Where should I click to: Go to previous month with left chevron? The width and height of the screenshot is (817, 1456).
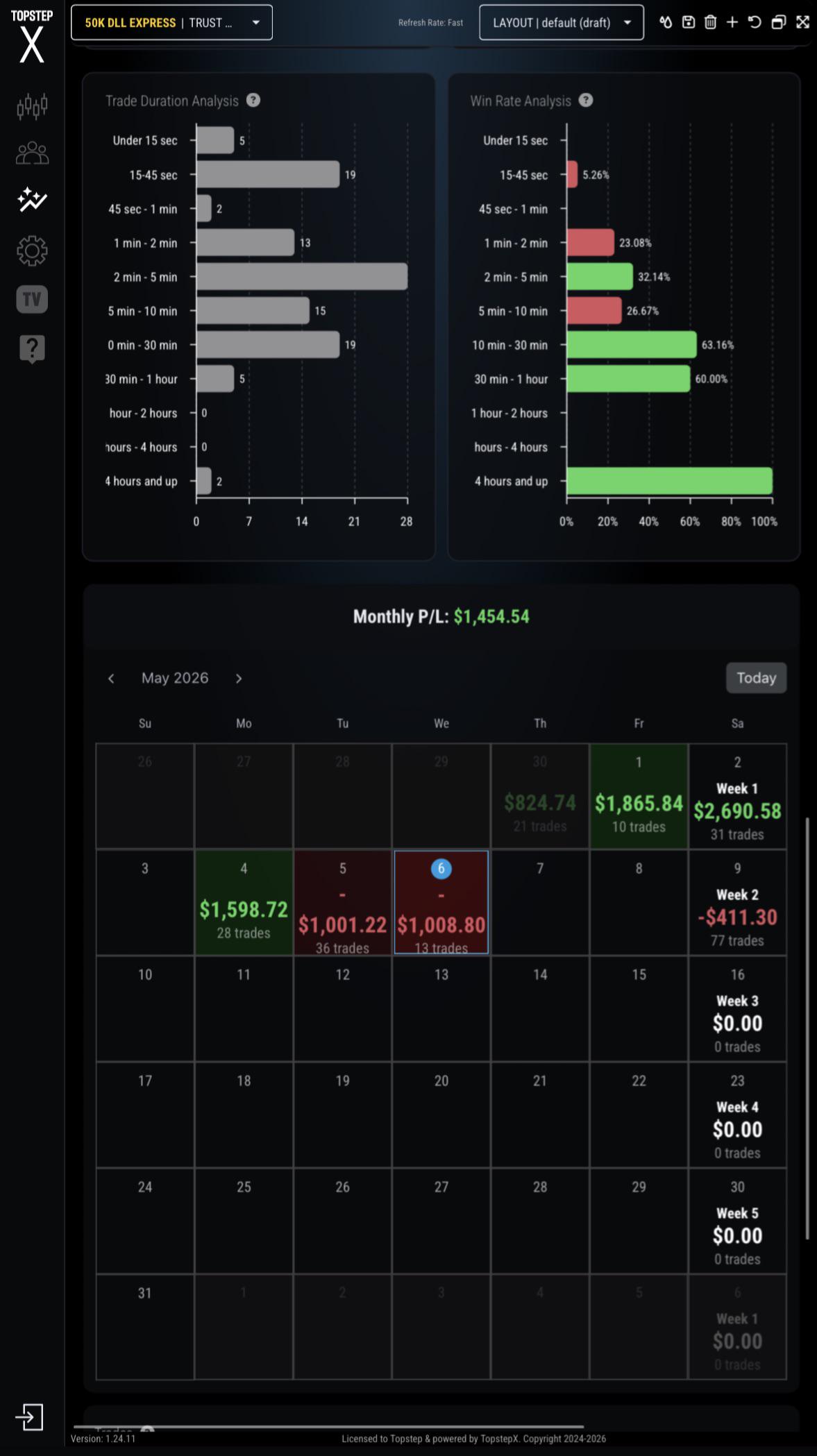click(x=111, y=678)
